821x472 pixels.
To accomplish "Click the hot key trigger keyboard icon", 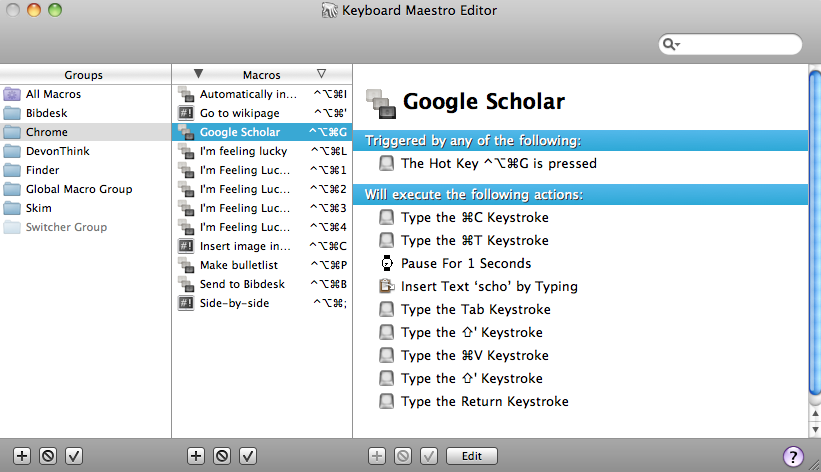I will pos(386,163).
